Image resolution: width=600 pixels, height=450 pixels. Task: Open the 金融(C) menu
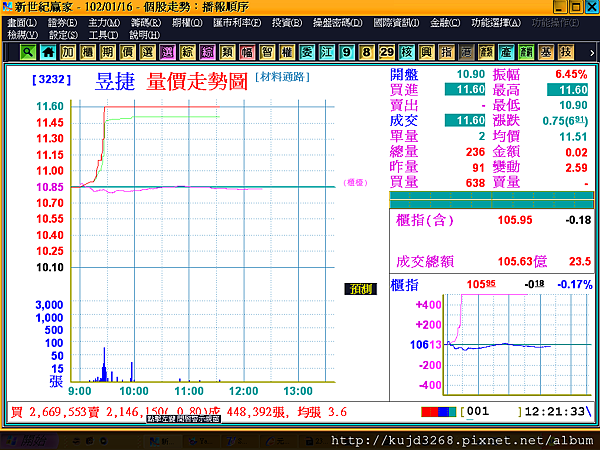coord(445,23)
